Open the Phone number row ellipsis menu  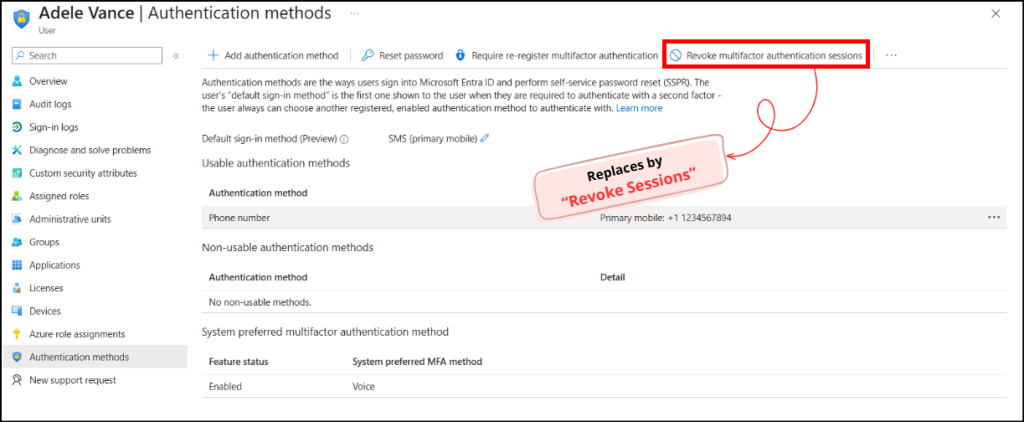[x=993, y=217]
